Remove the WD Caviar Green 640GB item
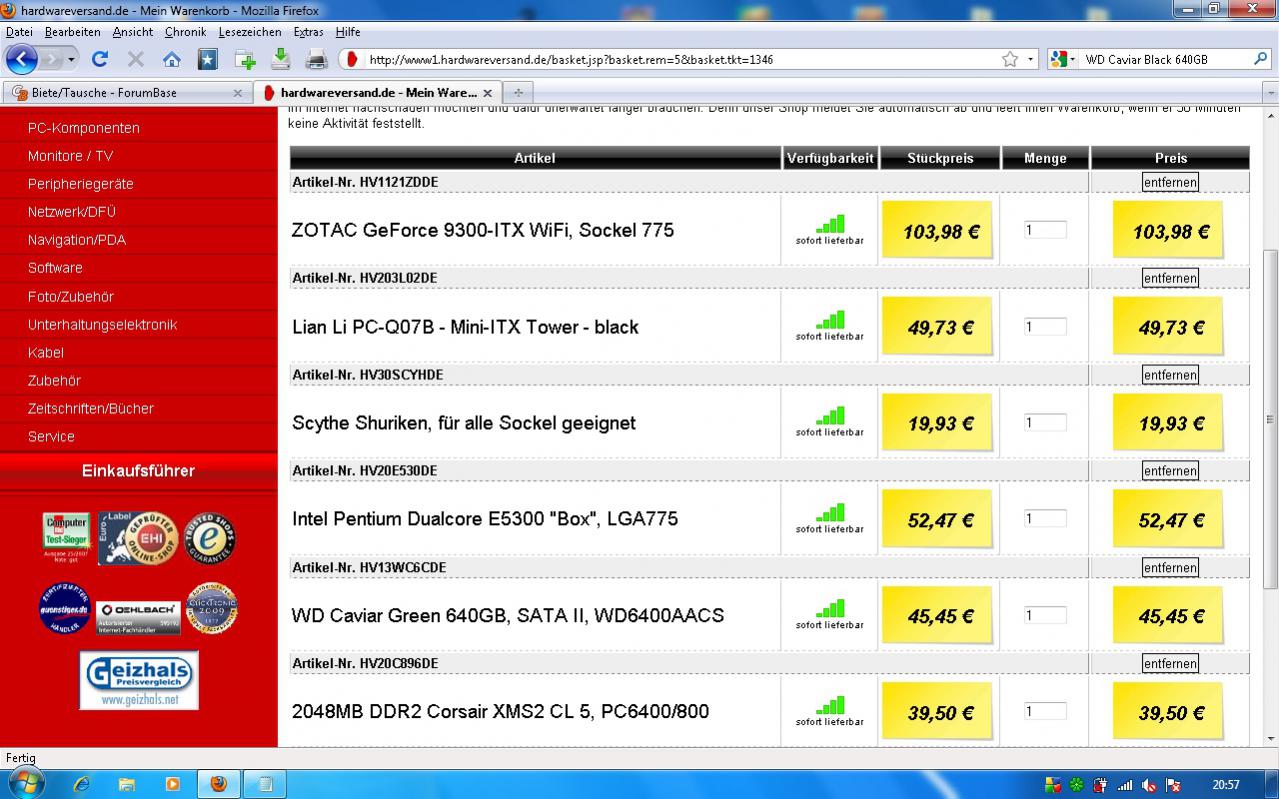1279x799 pixels. 1170,568
